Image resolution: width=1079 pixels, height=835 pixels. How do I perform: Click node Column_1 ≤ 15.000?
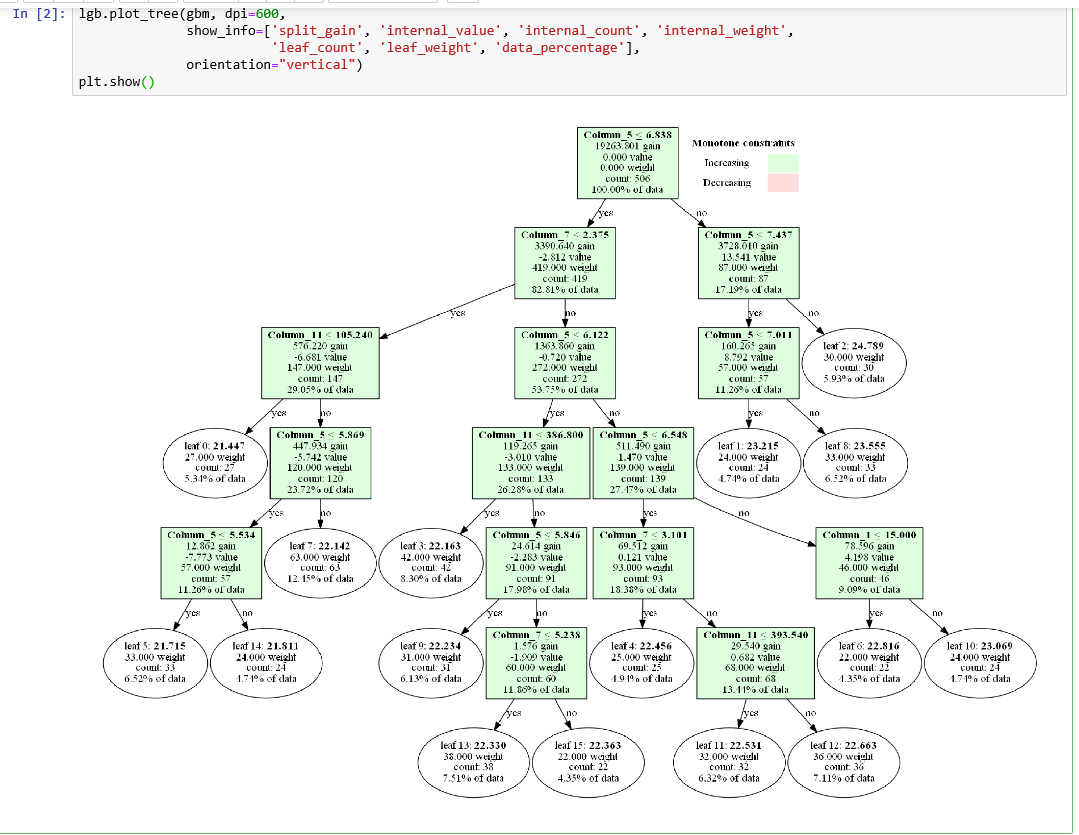(869, 562)
